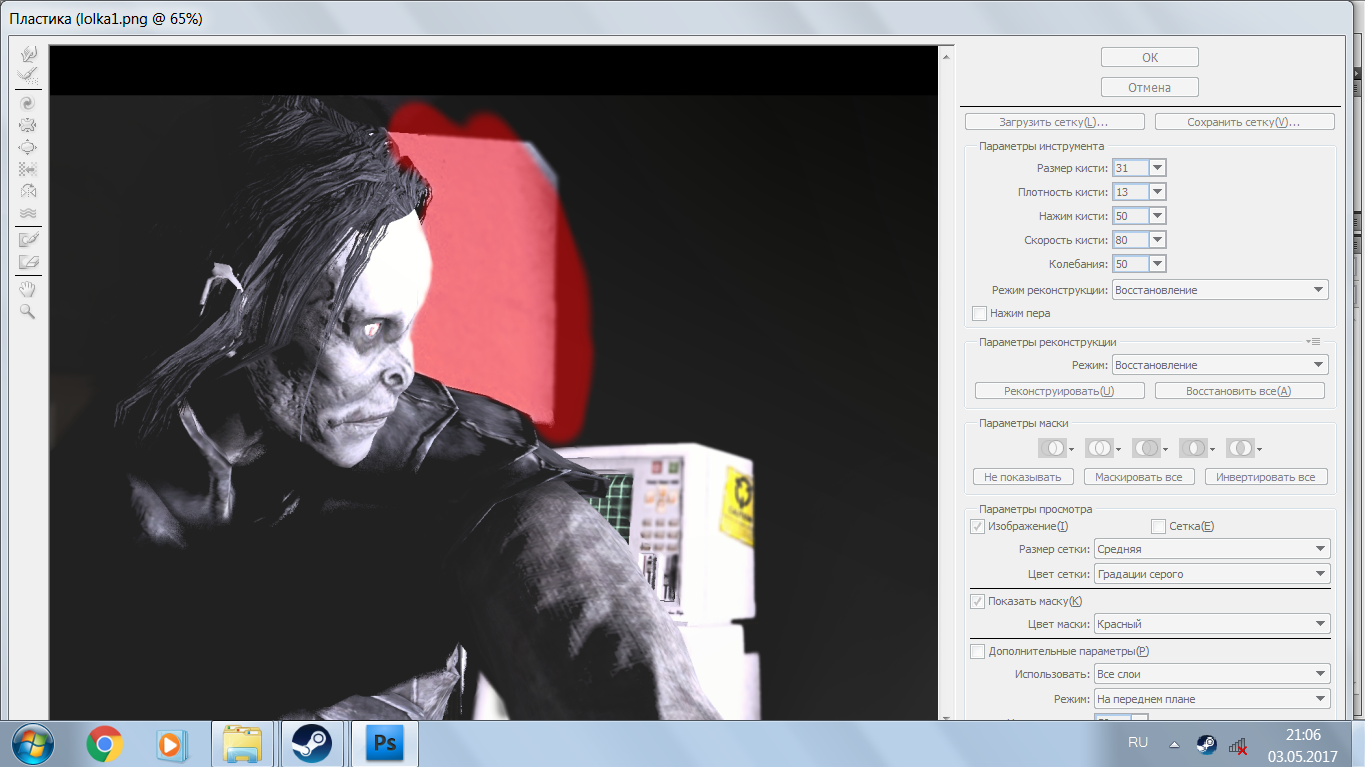
Task: Click the OK button
Action: 1149,57
